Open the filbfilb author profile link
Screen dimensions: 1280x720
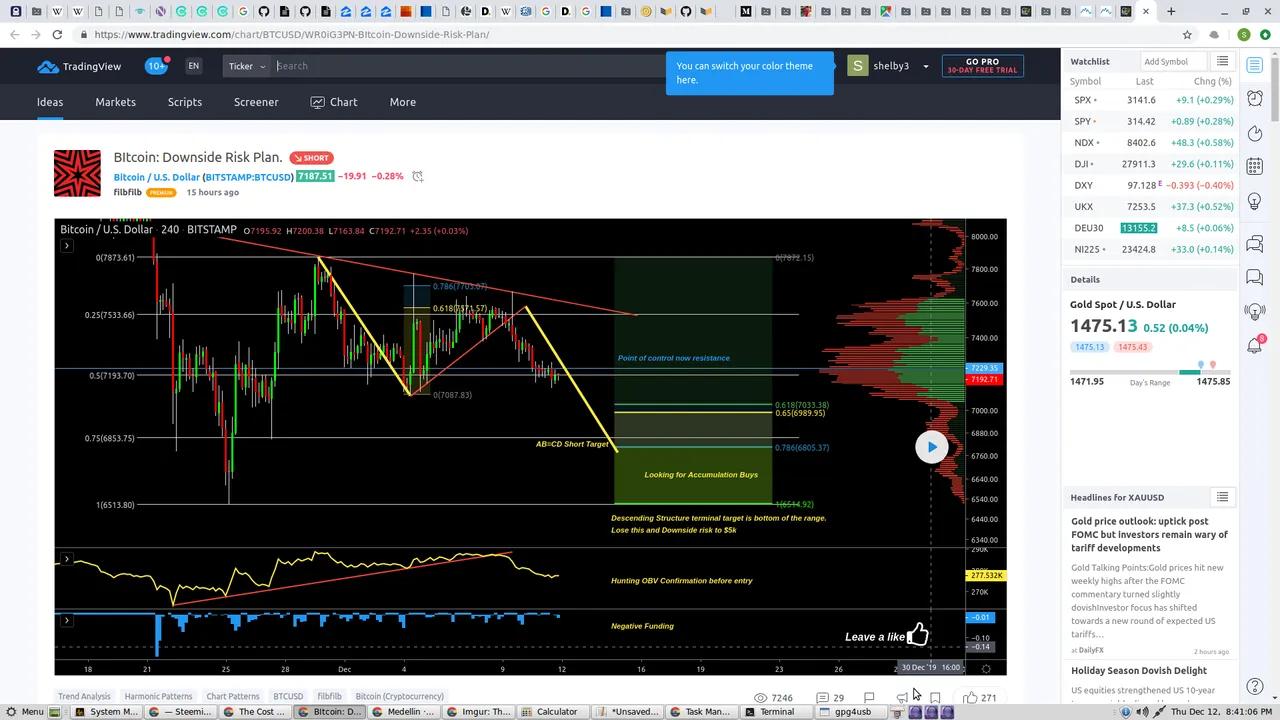click(127, 192)
